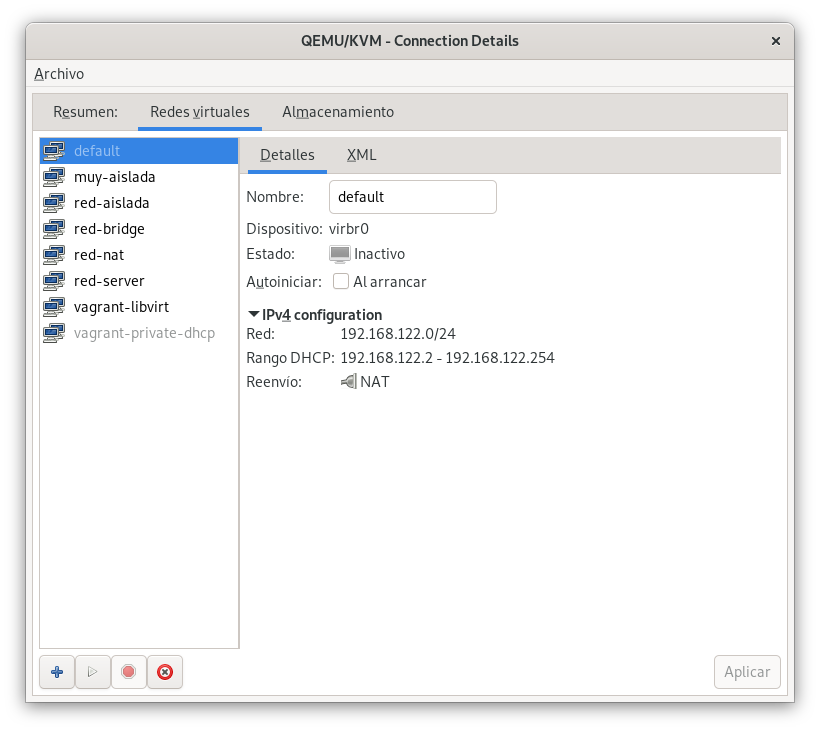
Task: Collapse the IPv4 configuration section
Action: (x=254, y=314)
